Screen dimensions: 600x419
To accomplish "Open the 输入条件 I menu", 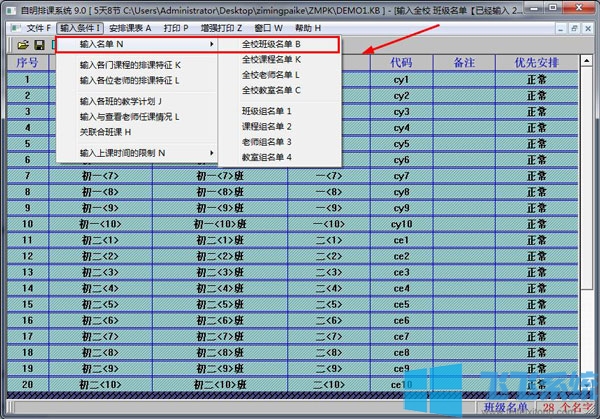I will 80,28.
